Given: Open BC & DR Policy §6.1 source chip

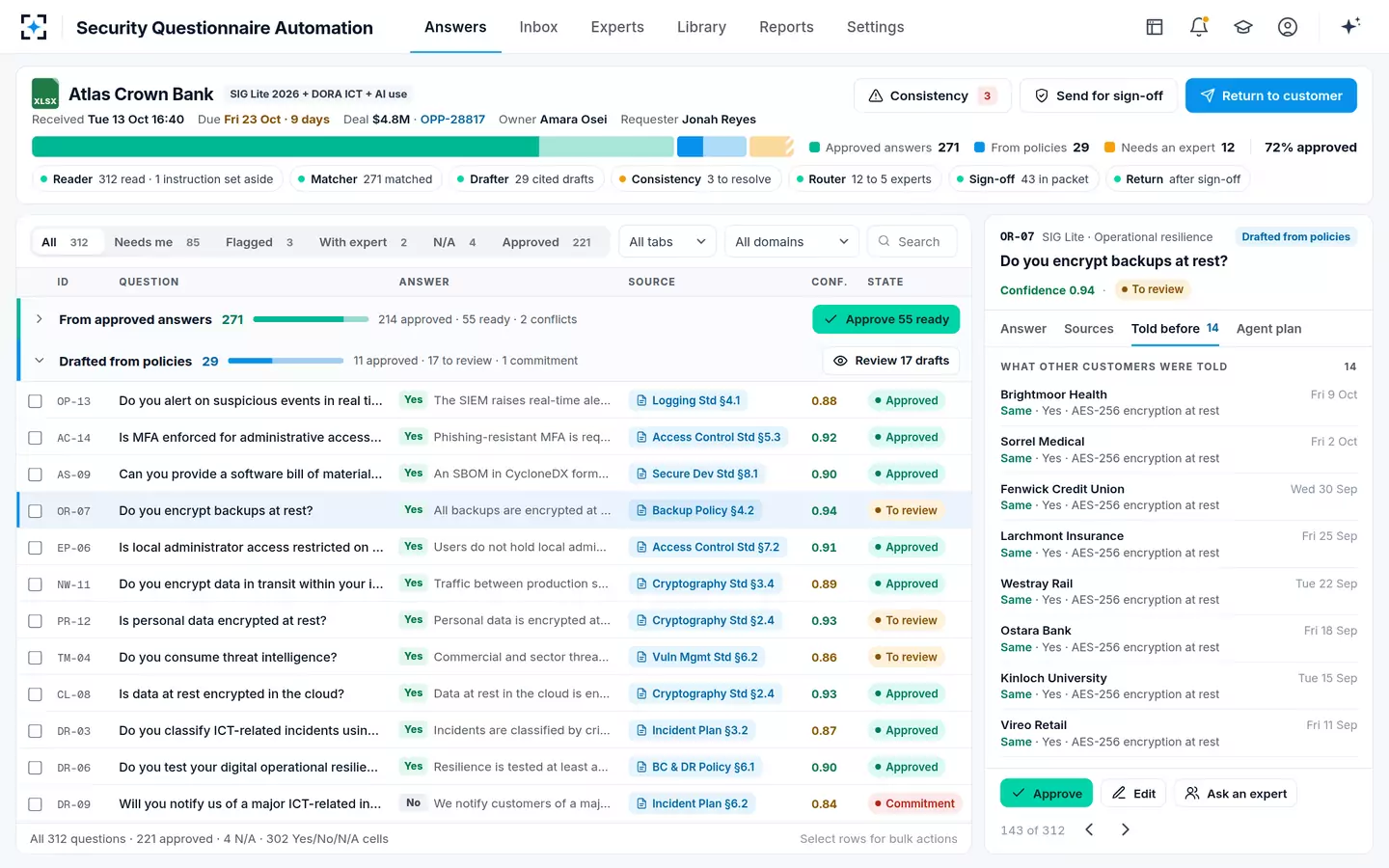Looking at the screenshot, I should click(695, 767).
